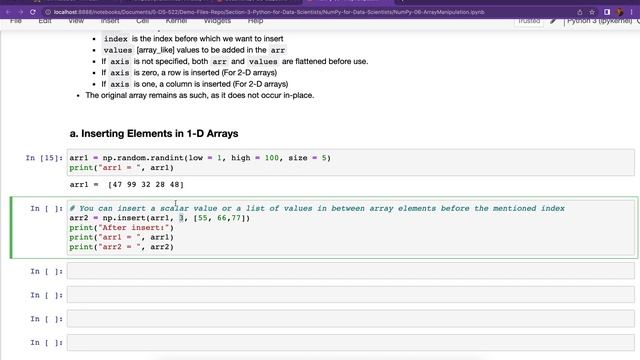Click bullet 'If axis is not specified, both arr'

(x=235, y=62)
